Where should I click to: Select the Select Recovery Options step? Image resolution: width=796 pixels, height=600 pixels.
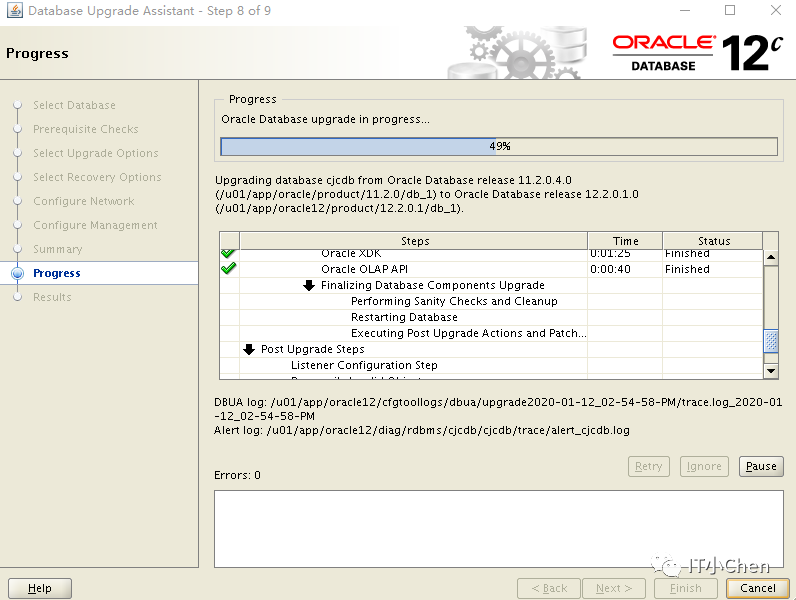pyautogui.click(x=97, y=177)
